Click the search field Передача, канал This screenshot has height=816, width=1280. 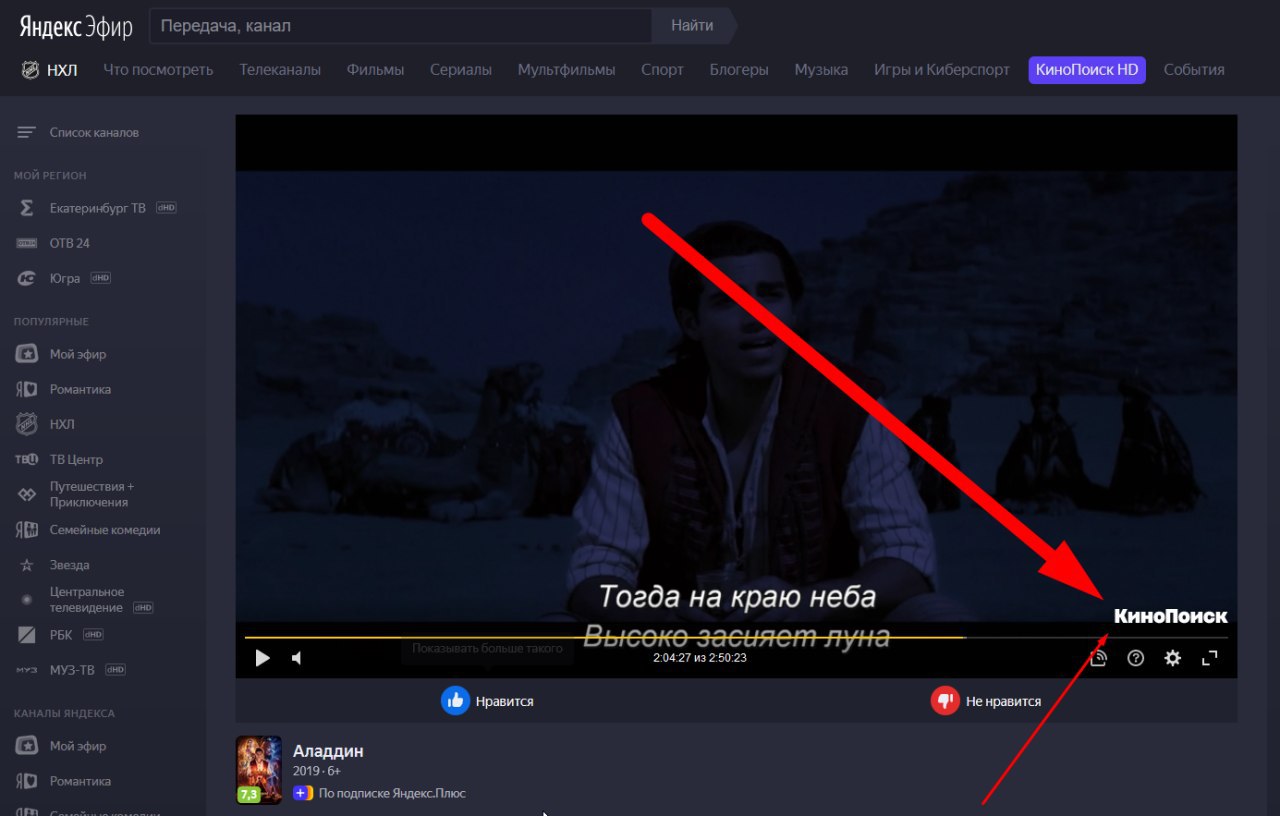tap(400, 26)
